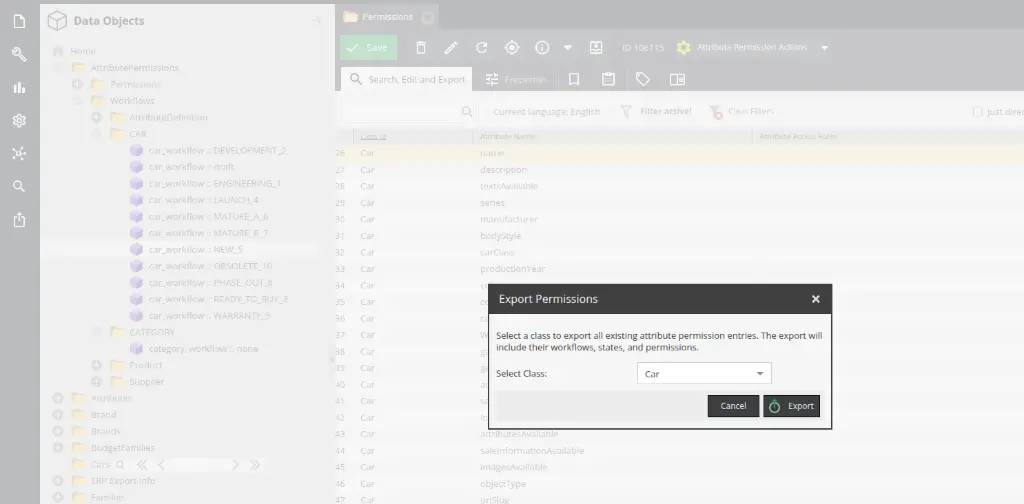Click the pencil rename icon

point(451,48)
